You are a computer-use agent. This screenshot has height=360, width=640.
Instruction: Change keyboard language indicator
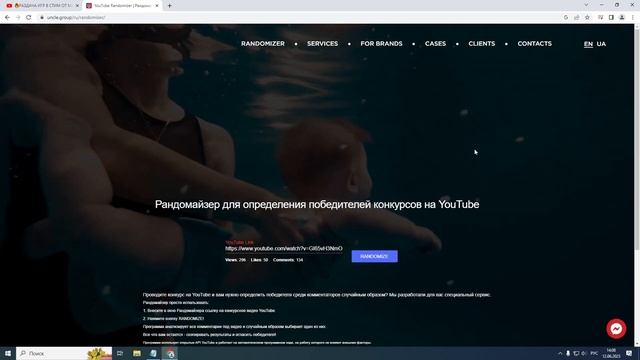click(x=594, y=353)
